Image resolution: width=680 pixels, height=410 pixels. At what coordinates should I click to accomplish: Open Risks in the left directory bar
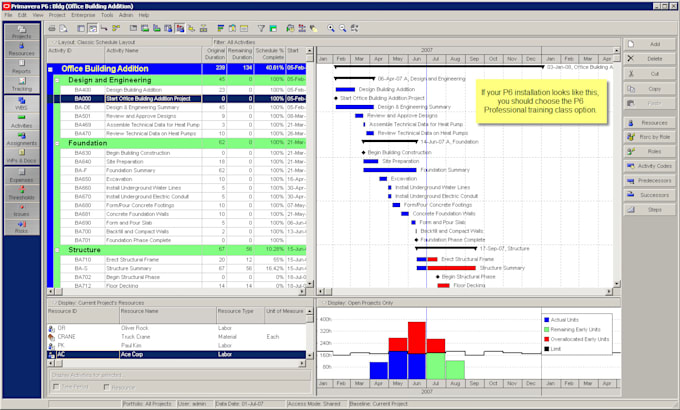click(x=22, y=227)
